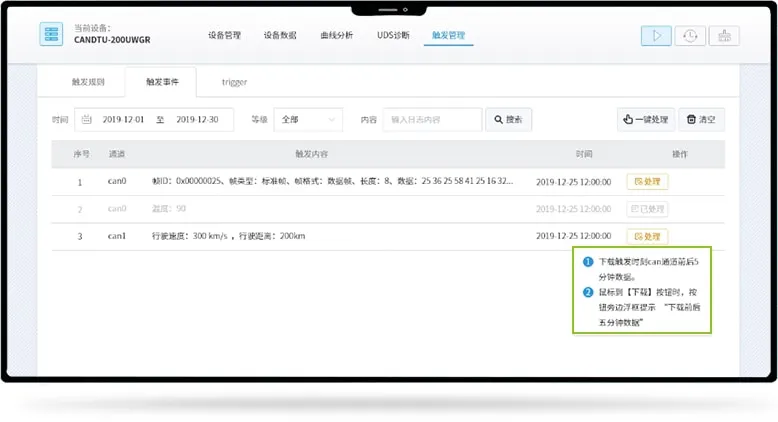Expand the 等级 dropdown showing 全部
Screen dimensions: 778x422
tap(308, 119)
